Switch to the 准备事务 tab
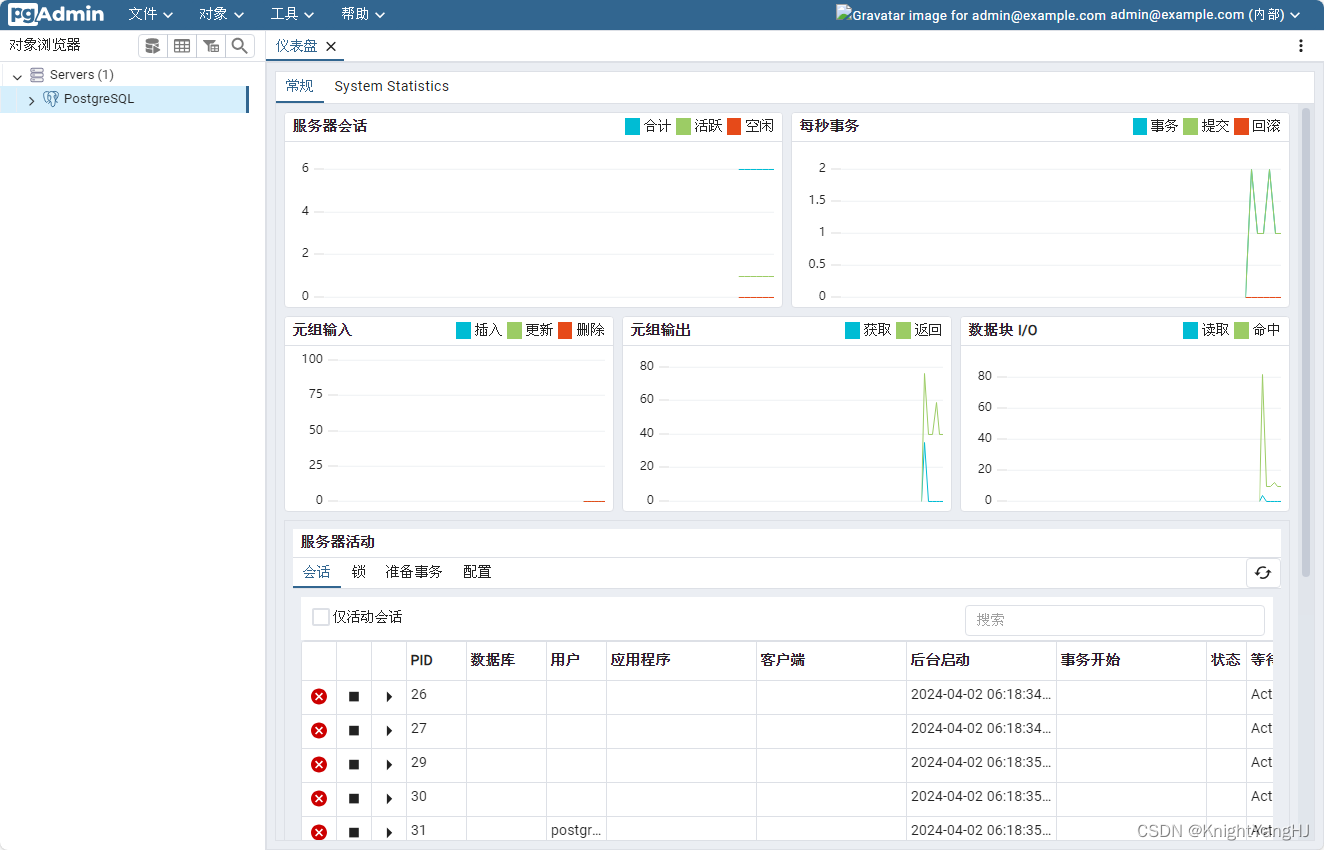The width and height of the screenshot is (1324, 850). click(414, 572)
